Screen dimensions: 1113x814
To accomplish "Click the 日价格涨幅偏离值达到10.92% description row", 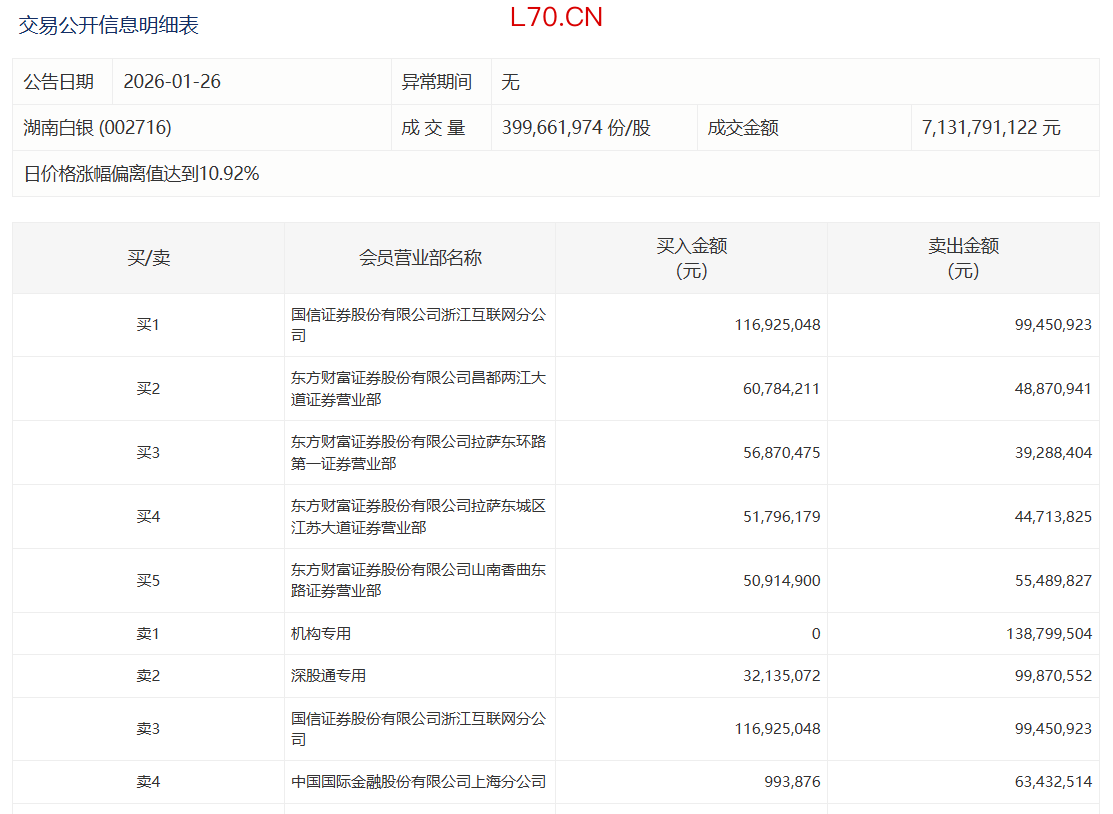I will click(x=142, y=174).
